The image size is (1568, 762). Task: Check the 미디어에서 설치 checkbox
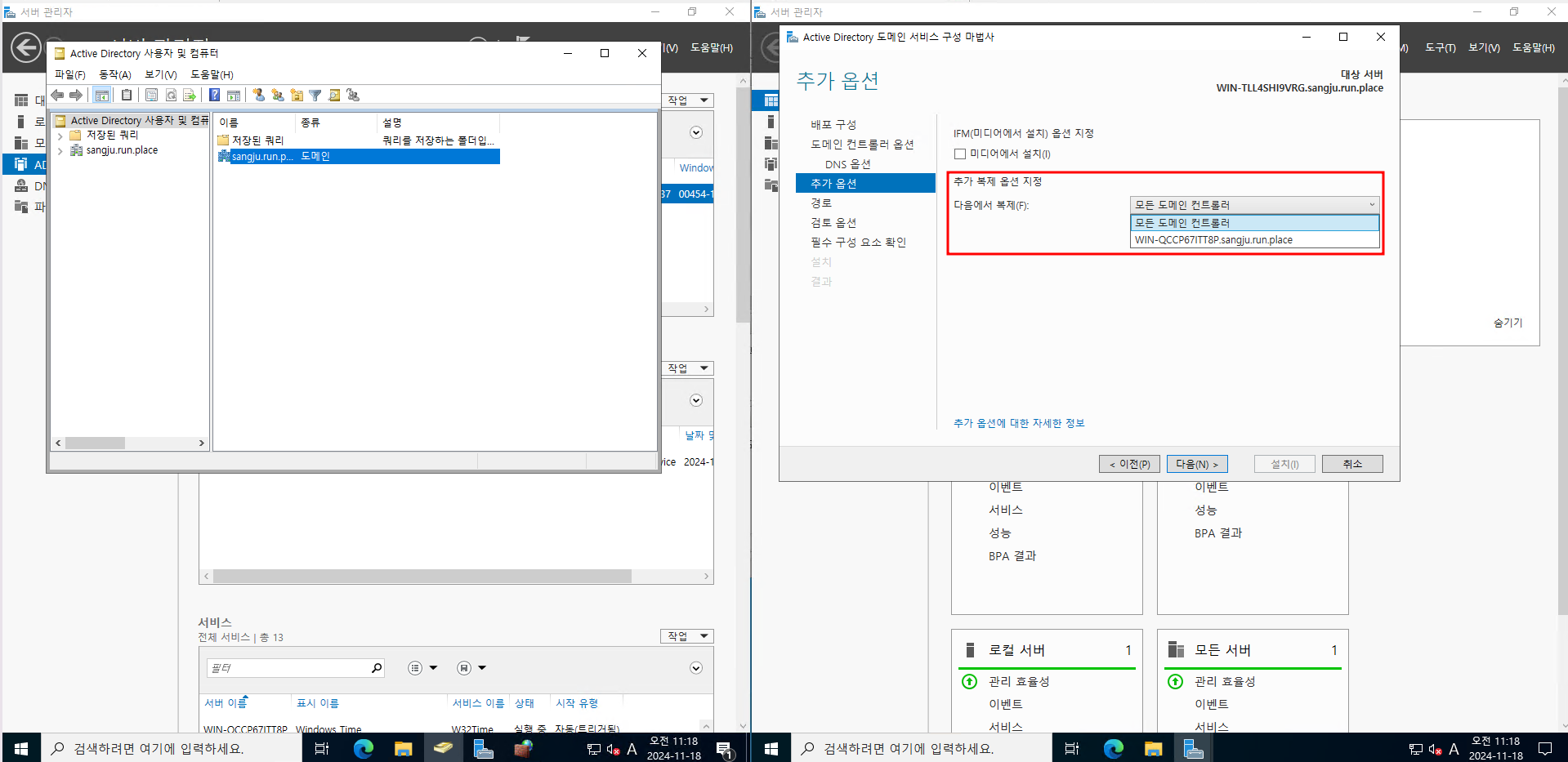pos(960,154)
